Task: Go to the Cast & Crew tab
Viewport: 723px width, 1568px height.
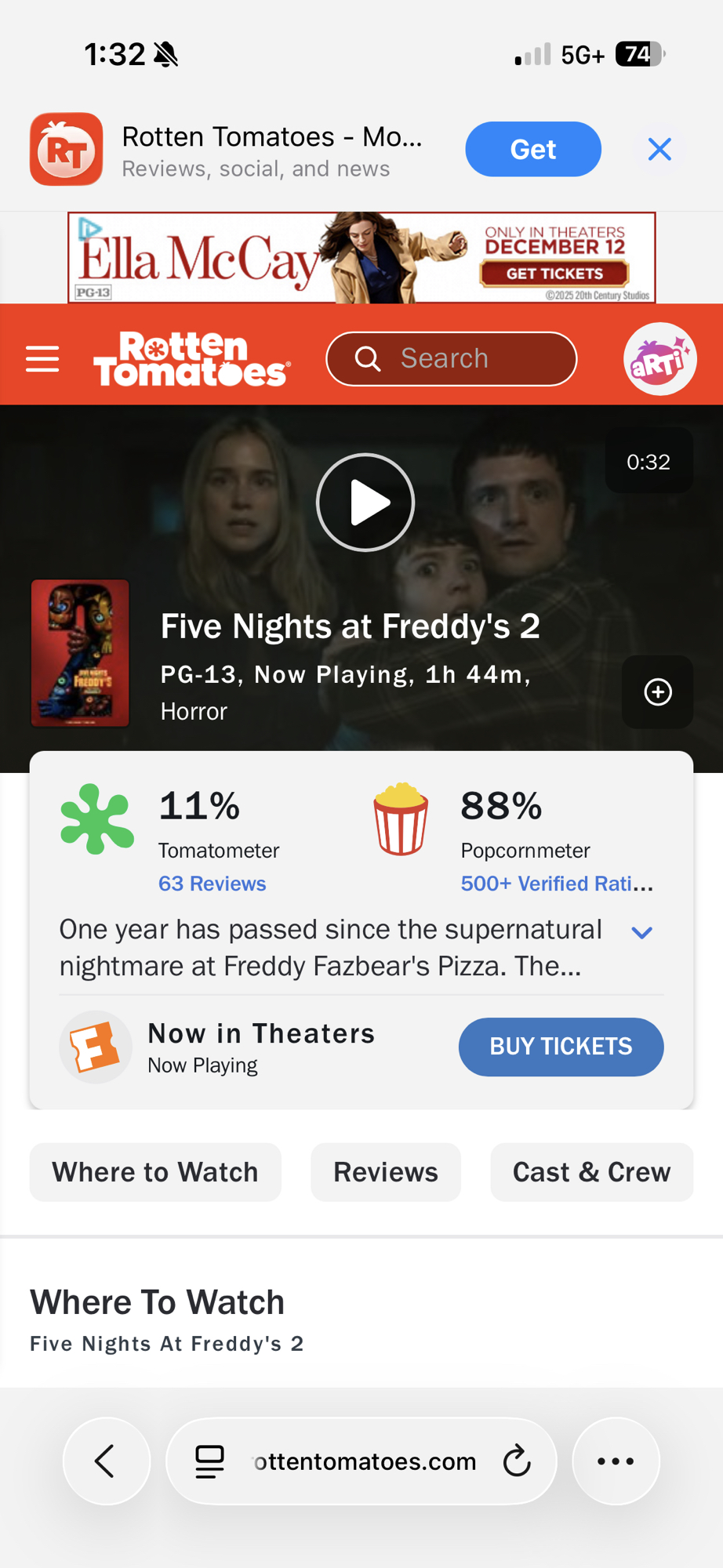Action: [591, 1172]
